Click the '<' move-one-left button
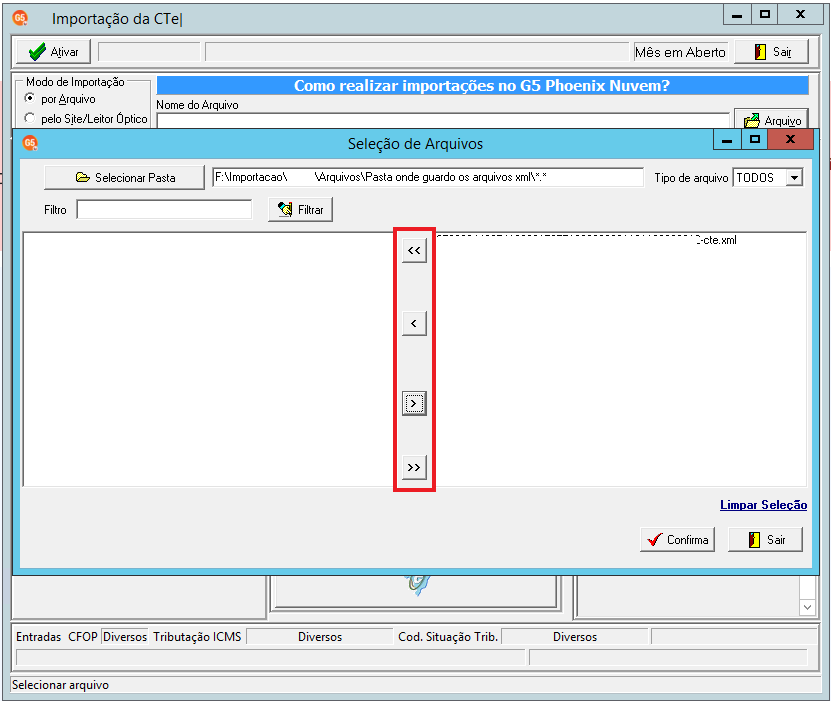This screenshot has width=831, height=701. coord(414,323)
